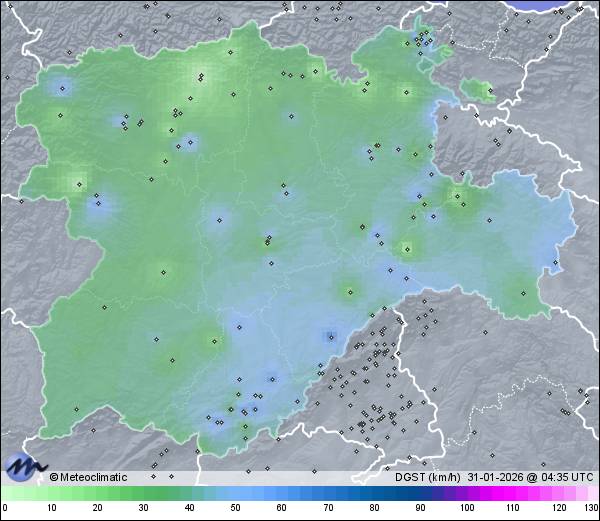Image resolution: width=600 pixels, height=521 pixels.
Task: Select the 70 km/h legend label
Action: [x=327, y=509]
